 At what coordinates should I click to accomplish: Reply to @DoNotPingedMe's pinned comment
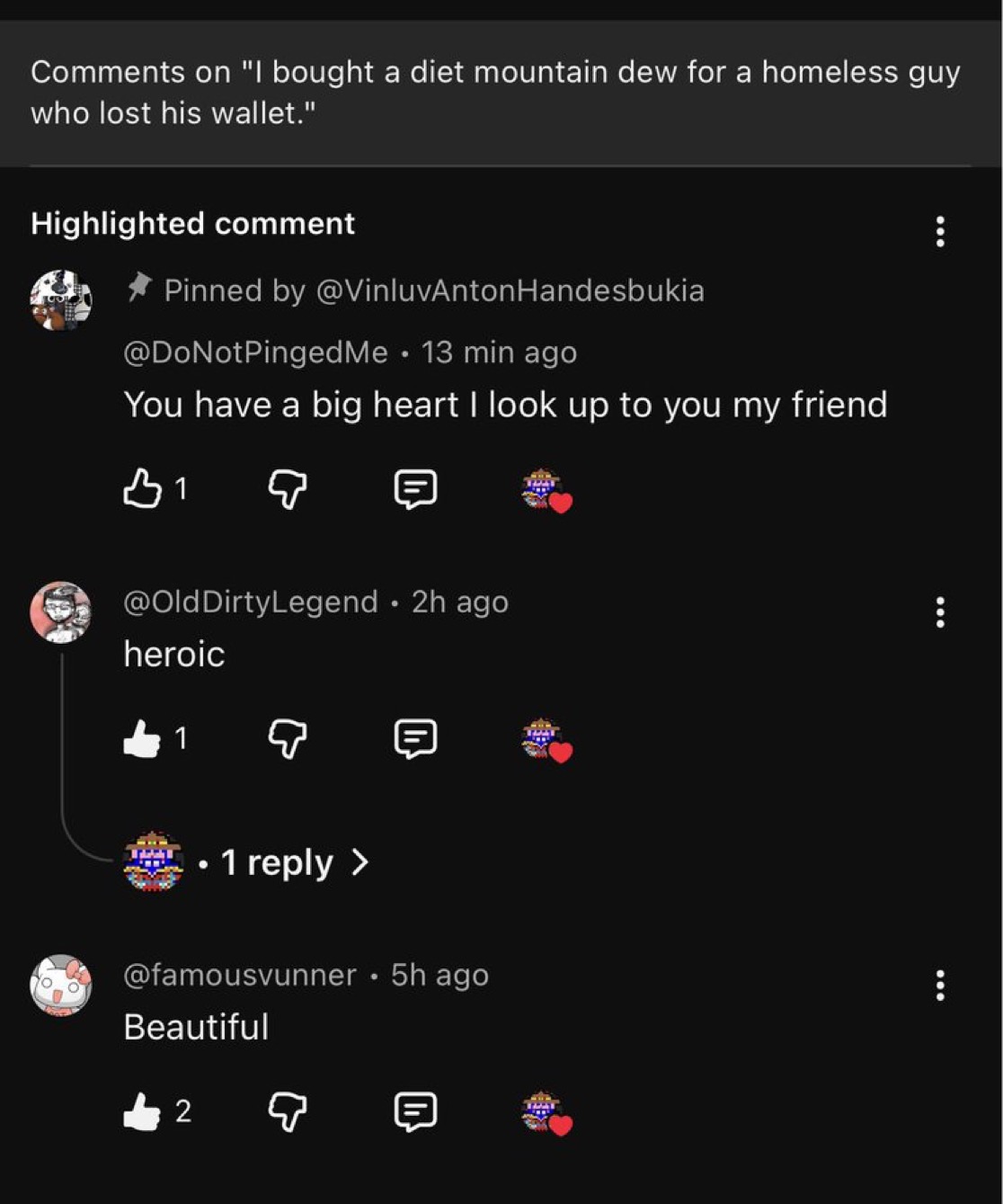[x=415, y=489]
